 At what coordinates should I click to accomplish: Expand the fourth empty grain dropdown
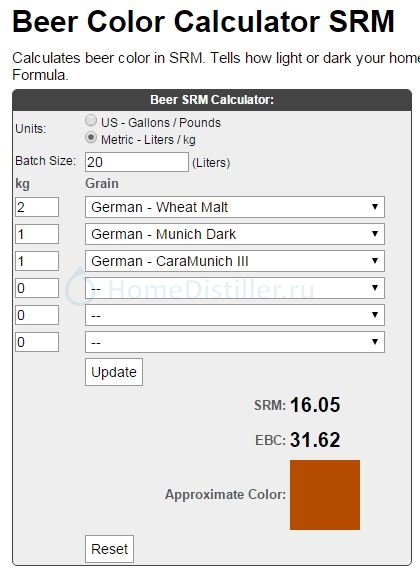tap(235, 288)
